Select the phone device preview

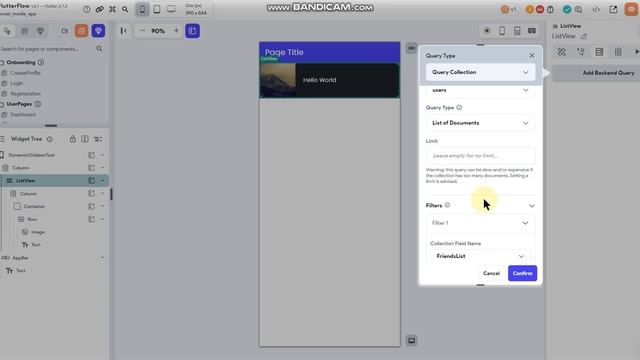pyautogui.click(x=142, y=9)
